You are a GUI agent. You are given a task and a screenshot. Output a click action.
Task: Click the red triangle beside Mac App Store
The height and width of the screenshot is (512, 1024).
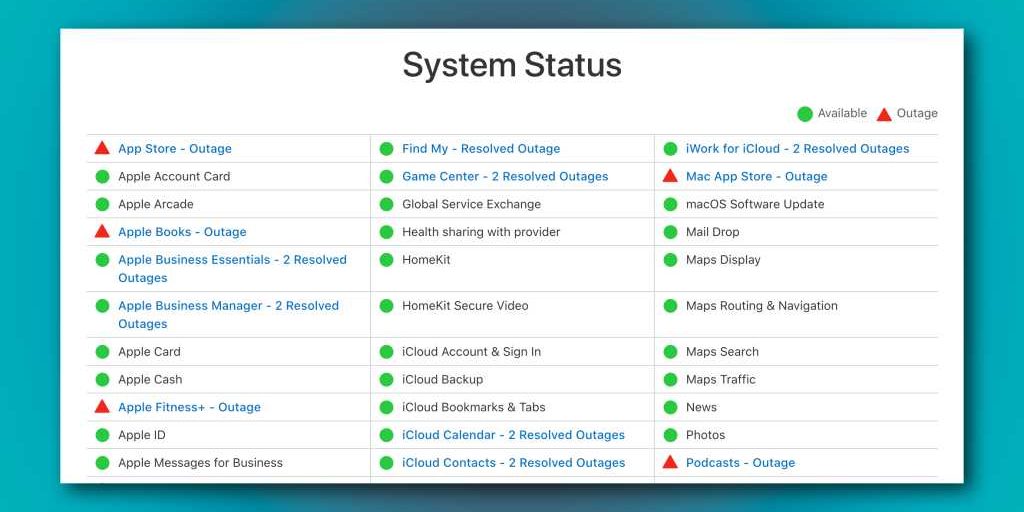click(x=670, y=176)
